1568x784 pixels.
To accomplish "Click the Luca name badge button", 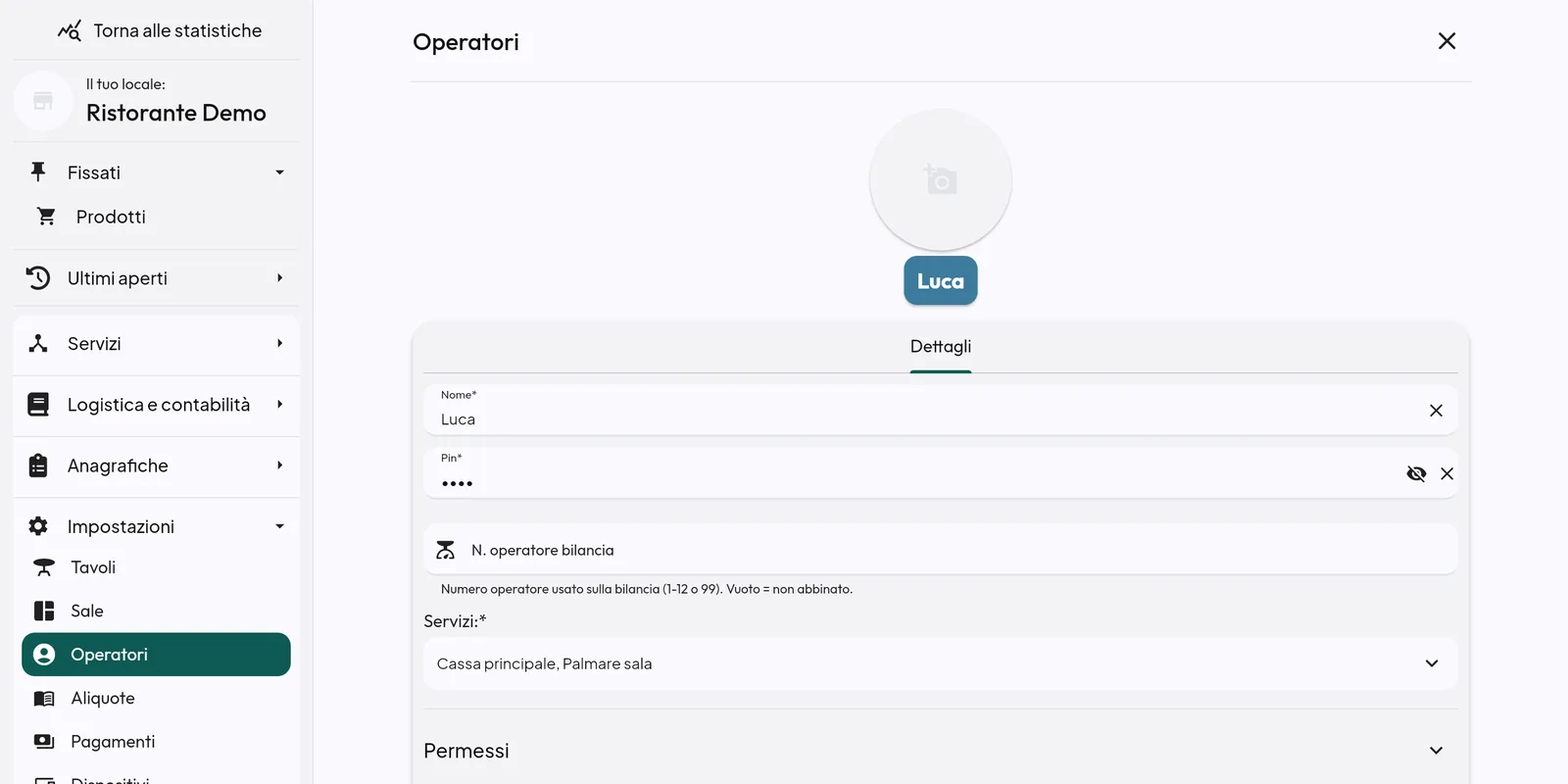I will 941,281.
